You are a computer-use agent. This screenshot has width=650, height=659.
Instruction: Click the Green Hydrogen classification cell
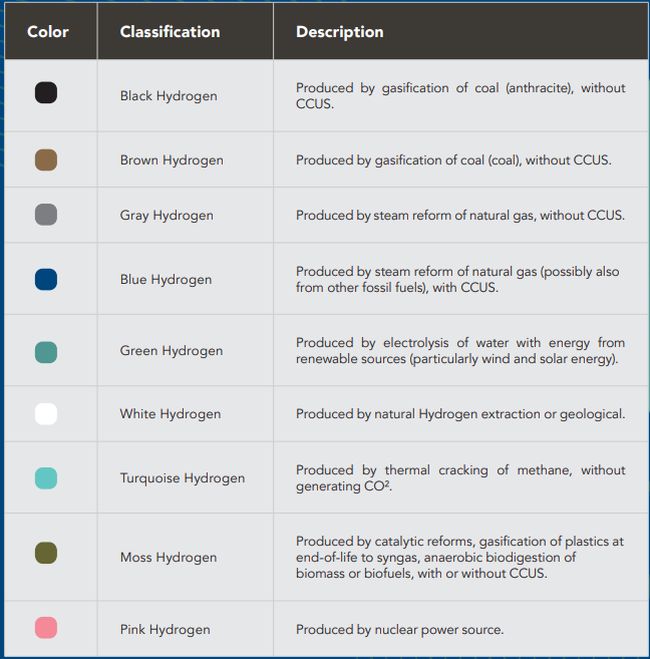click(x=171, y=351)
